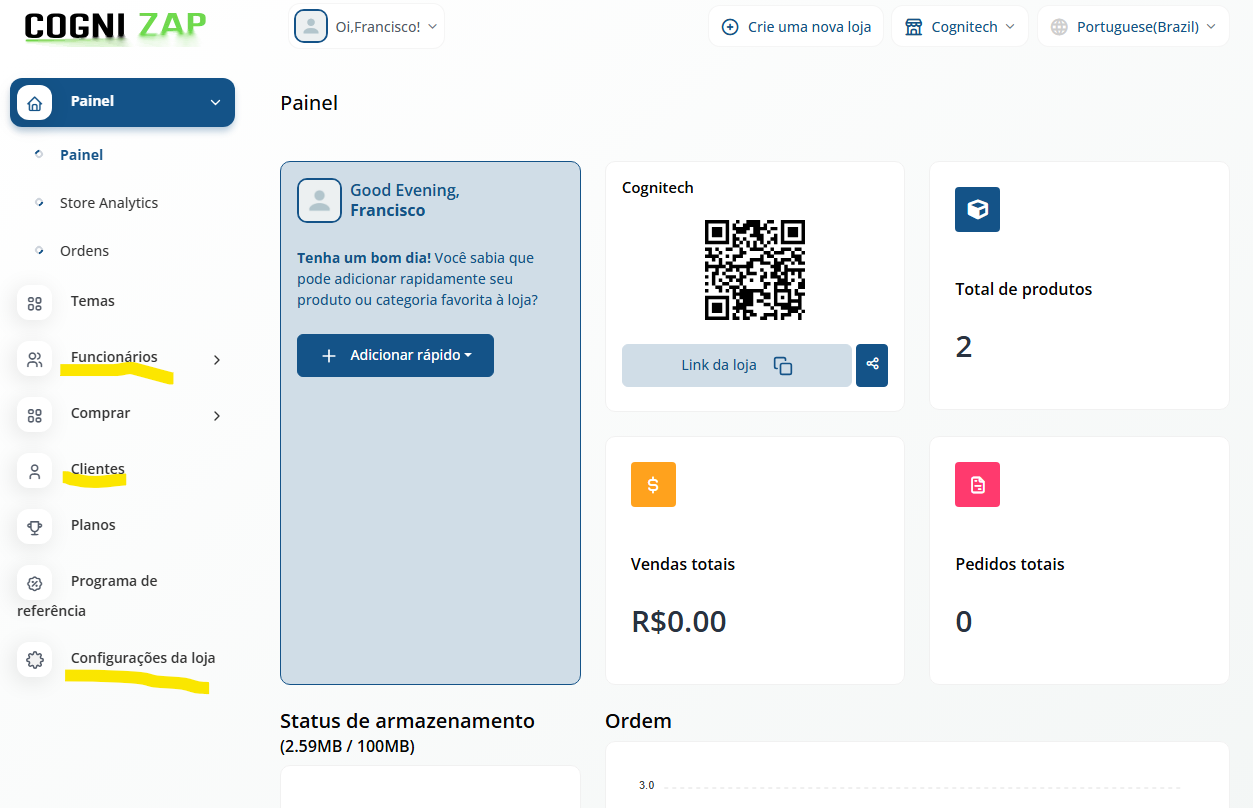Click the Programa de referência badge icon
The image size is (1253, 808).
35,583
